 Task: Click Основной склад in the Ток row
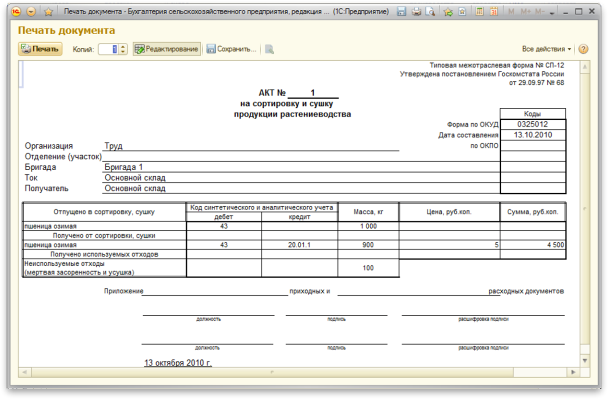pos(135,178)
